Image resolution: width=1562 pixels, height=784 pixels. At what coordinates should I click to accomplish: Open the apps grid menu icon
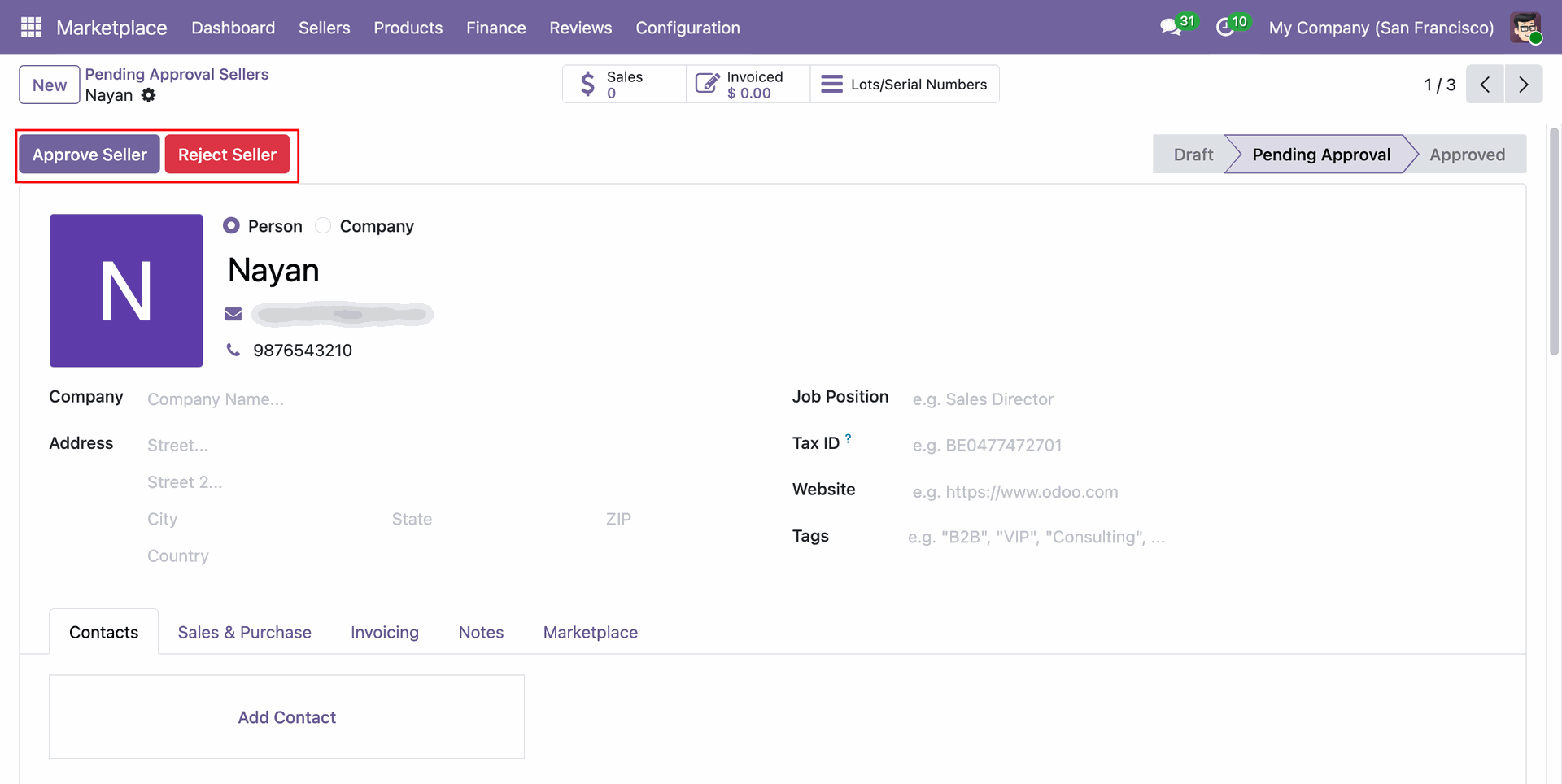click(x=31, y=28)
